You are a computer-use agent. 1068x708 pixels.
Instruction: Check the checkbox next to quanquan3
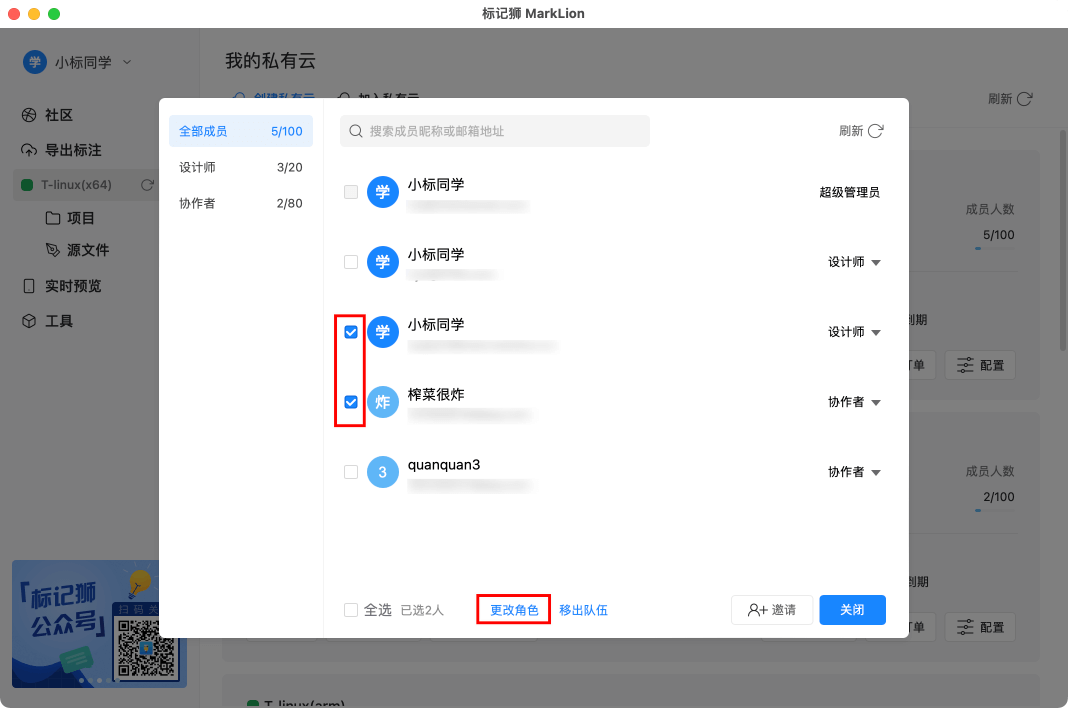click(351, 472)
